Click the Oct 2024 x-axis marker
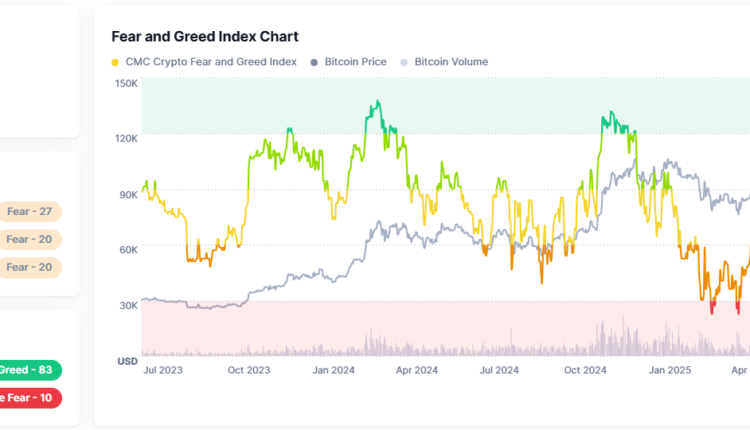Image resolution: width=750 pixels, height=430 pixels. [585, 370]
